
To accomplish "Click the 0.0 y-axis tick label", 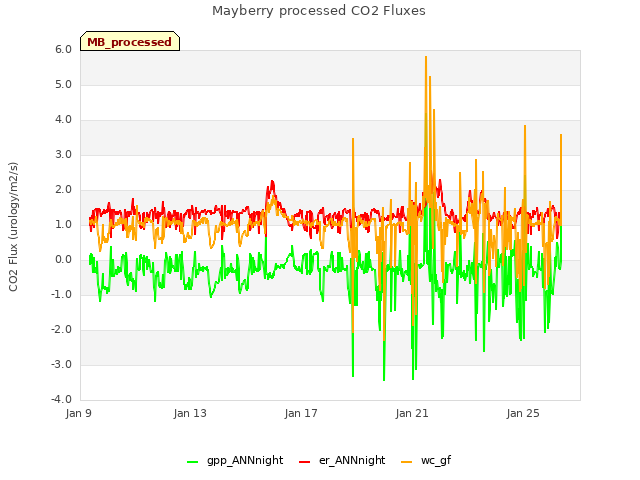I will [63, 260].
